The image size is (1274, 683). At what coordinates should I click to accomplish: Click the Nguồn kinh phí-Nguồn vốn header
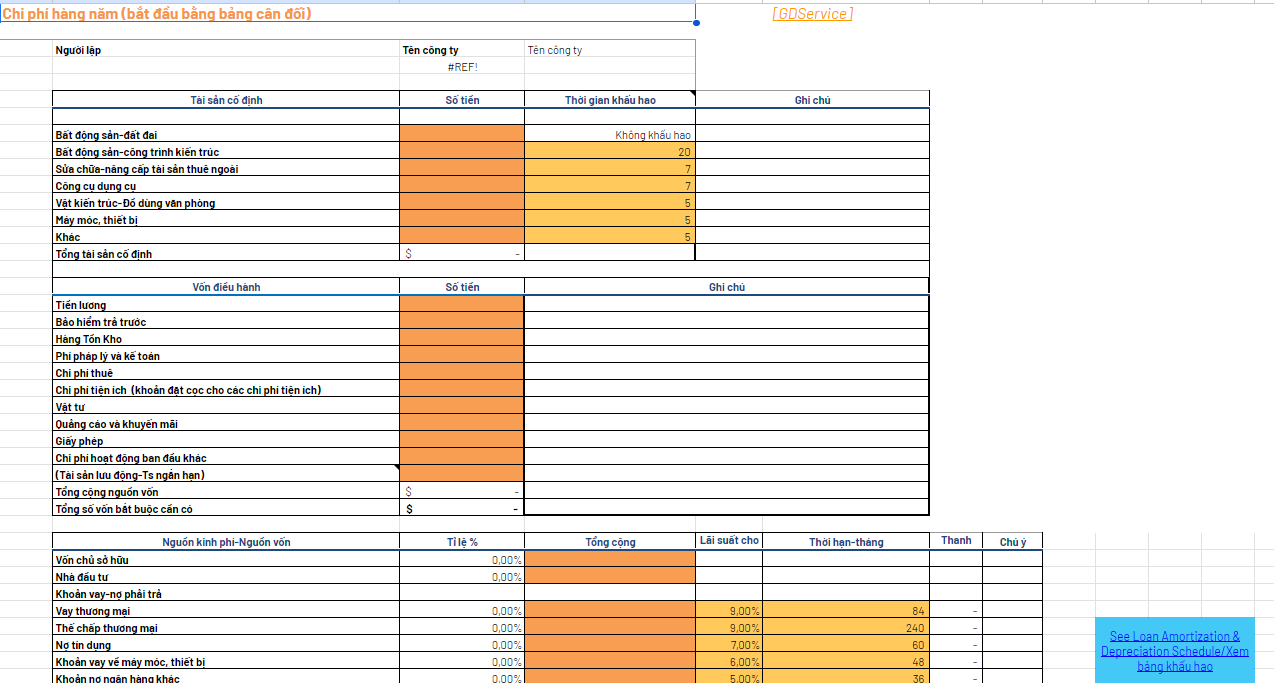coord(226,542)
